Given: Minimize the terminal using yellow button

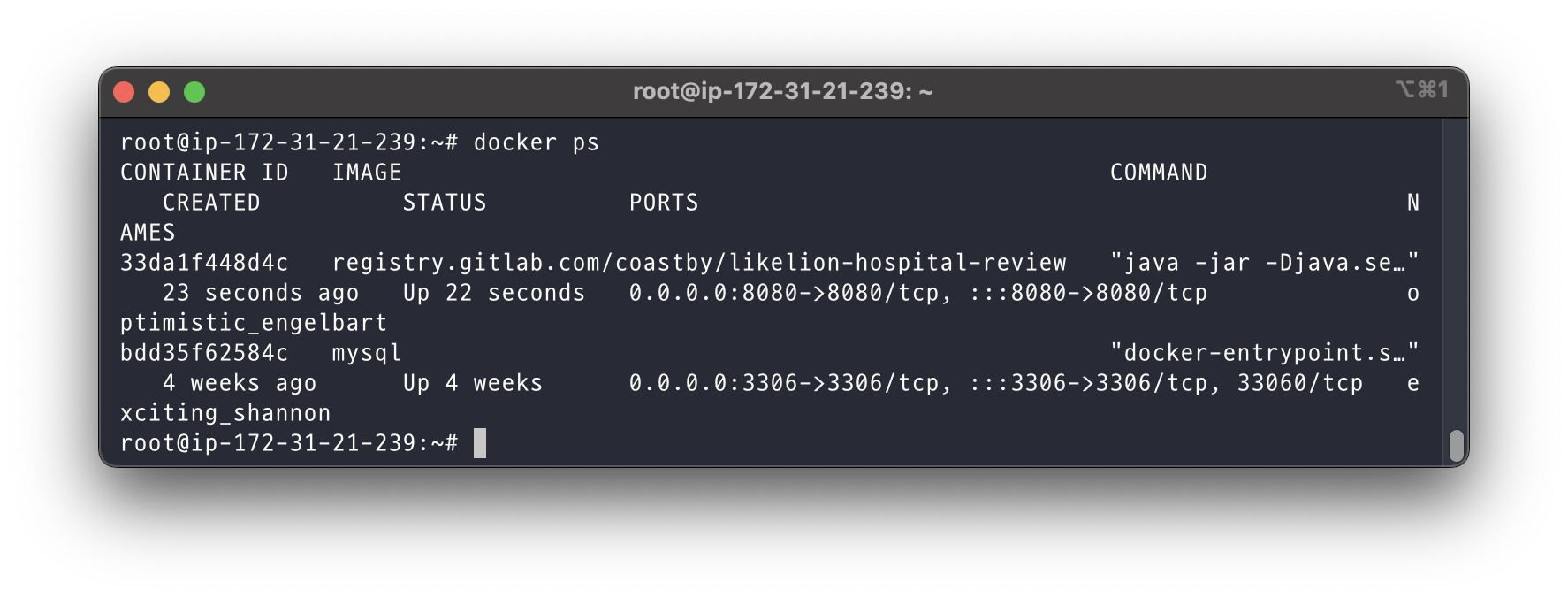Looking at the screenshot, I should click(159, 92).
